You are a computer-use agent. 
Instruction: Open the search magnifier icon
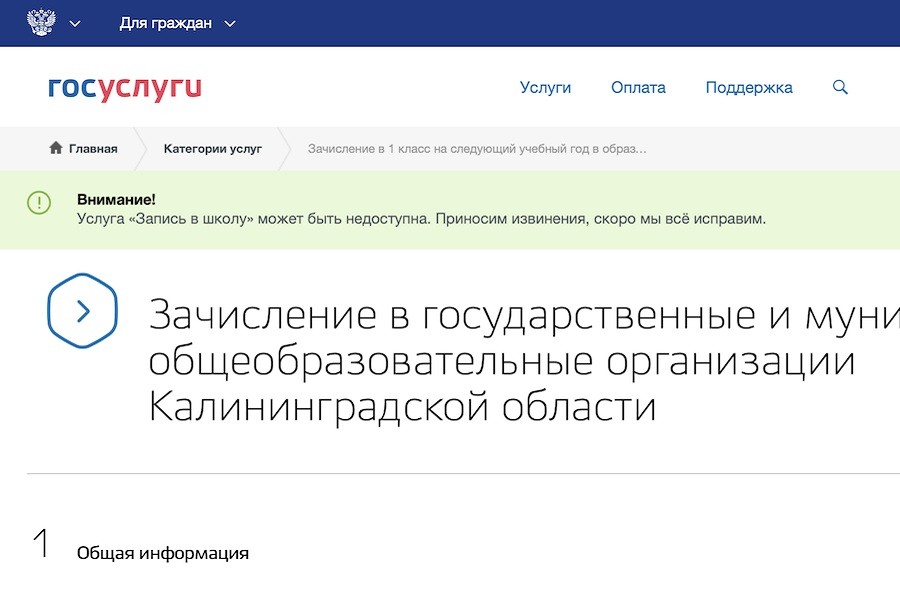click(840, 88)
